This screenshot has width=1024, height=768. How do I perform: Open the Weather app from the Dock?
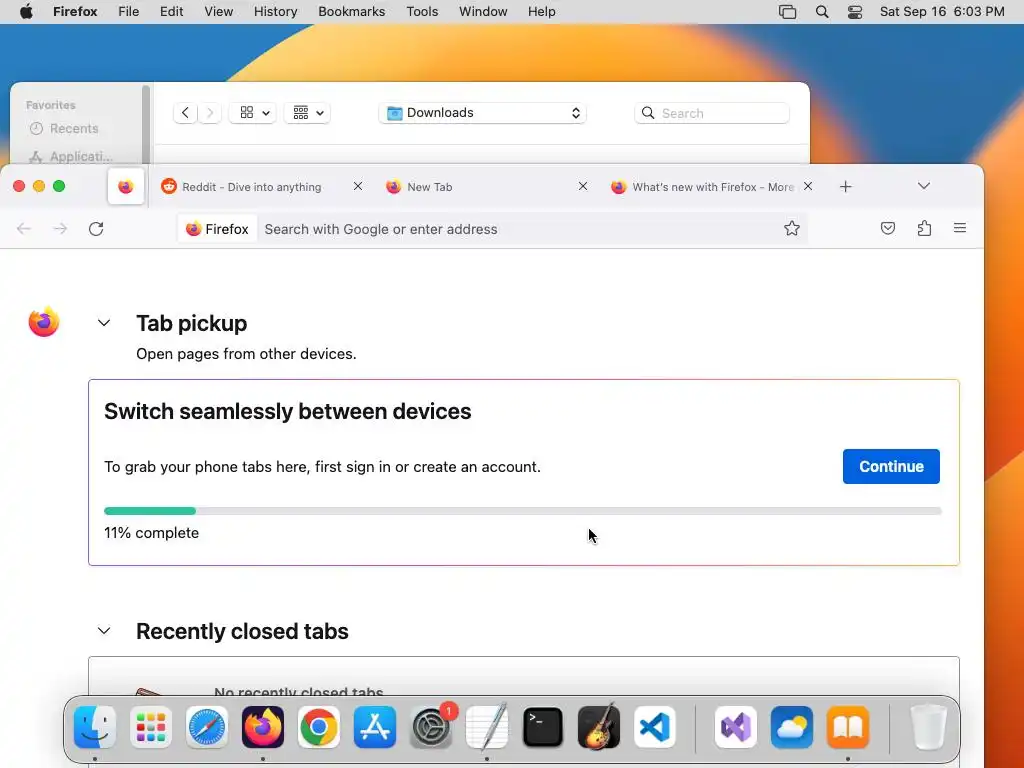(x=792, y=727)
